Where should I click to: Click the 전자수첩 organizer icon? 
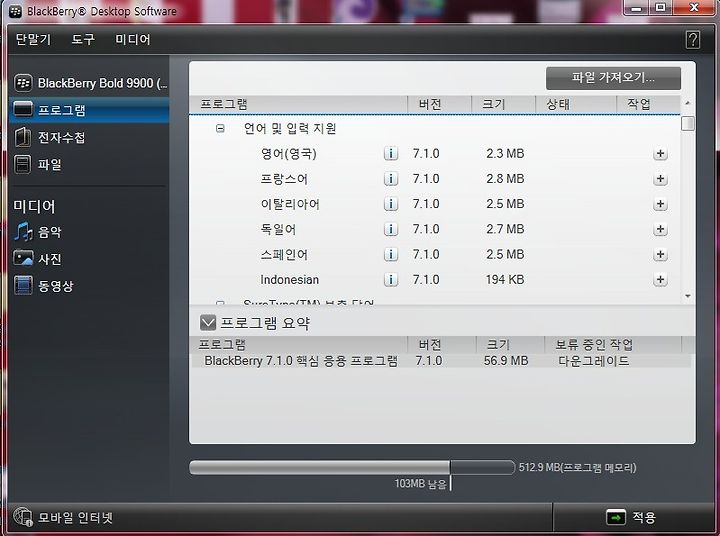23,137
